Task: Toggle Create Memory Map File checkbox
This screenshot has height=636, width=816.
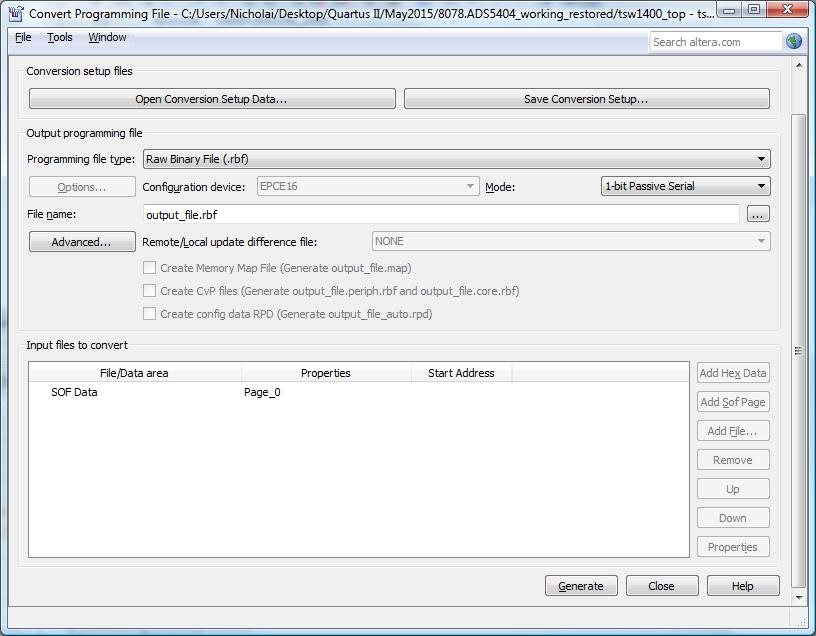Action: point(149,268)
